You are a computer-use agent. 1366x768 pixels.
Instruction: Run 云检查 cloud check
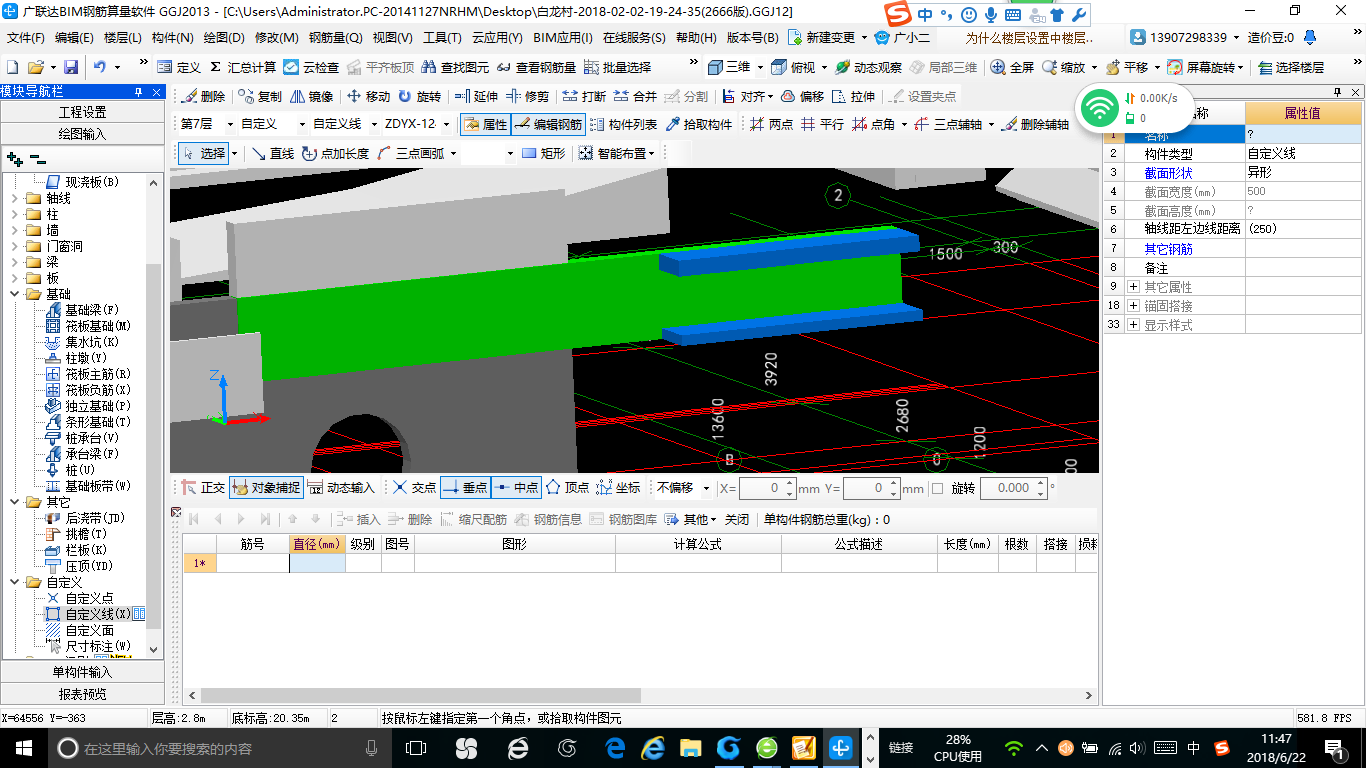(311, 67)
